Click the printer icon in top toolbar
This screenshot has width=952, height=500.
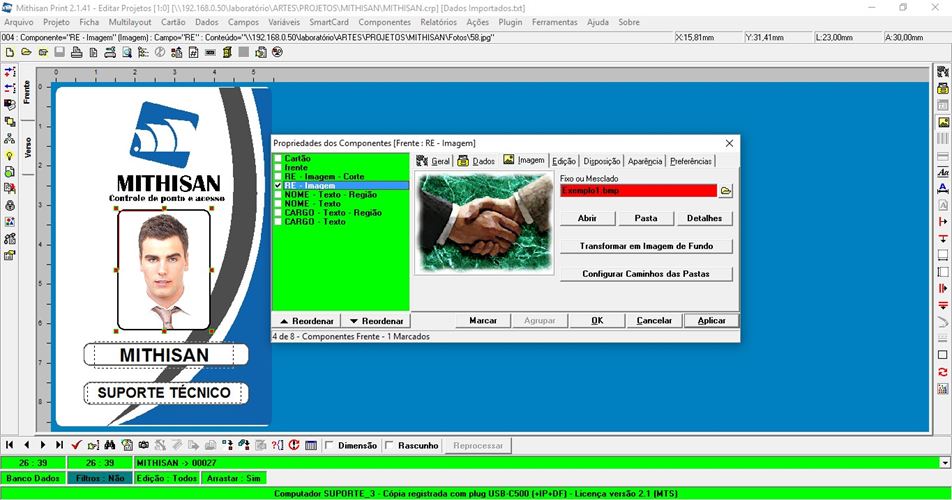[76, 53]
